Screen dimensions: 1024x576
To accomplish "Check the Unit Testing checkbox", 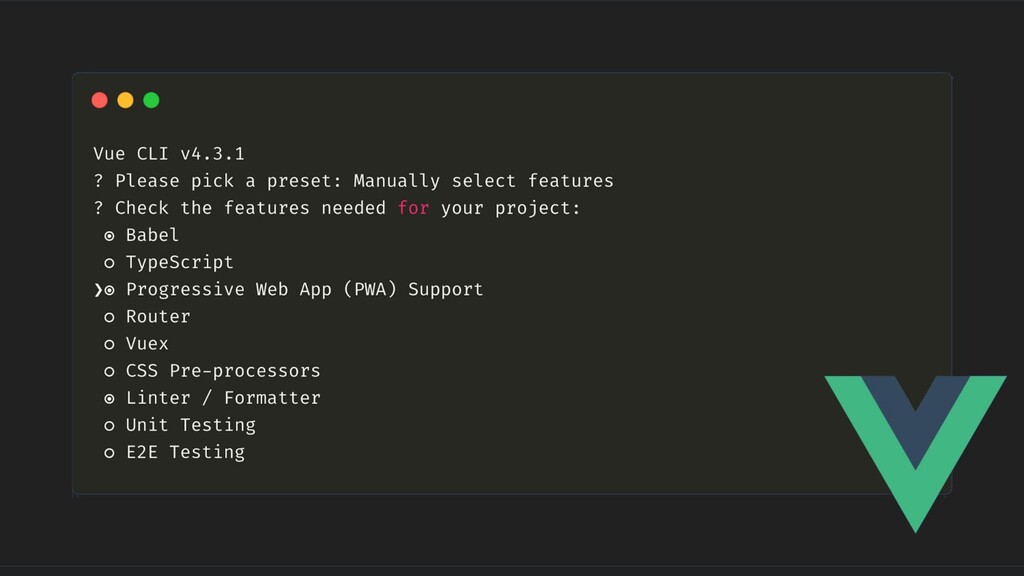I will click(109, 425).
